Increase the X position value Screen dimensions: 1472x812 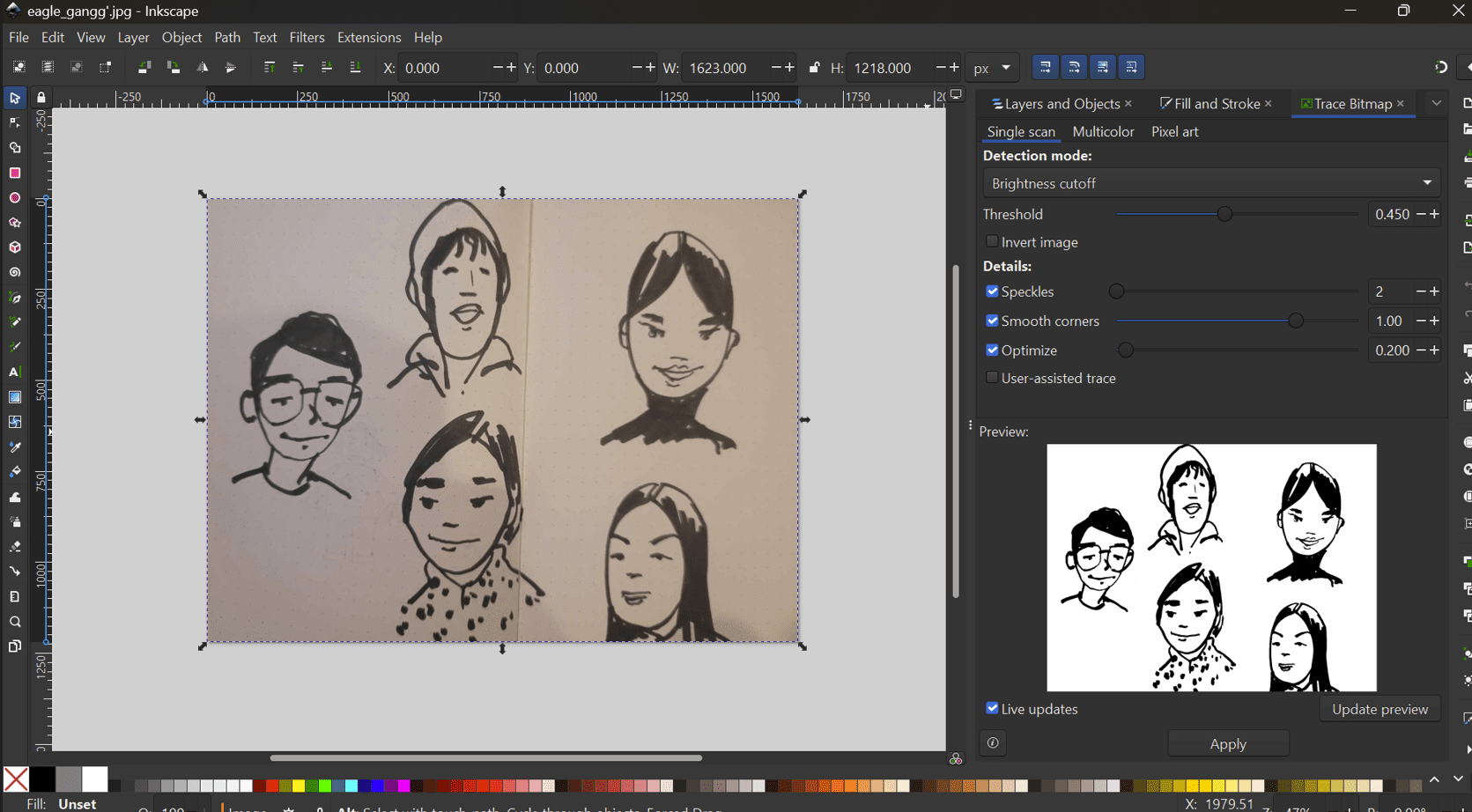[511, 68]
